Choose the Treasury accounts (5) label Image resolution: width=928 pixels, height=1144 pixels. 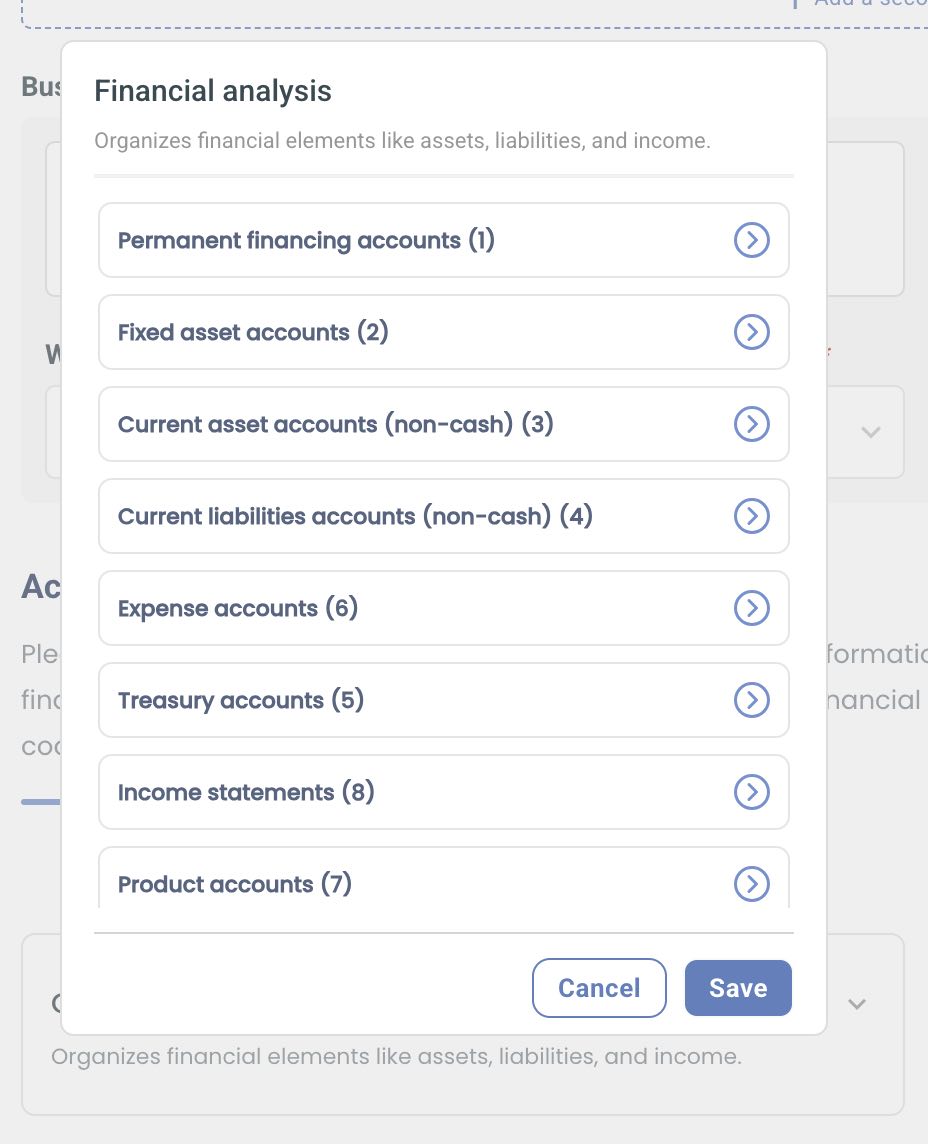(x=240, y=701)
